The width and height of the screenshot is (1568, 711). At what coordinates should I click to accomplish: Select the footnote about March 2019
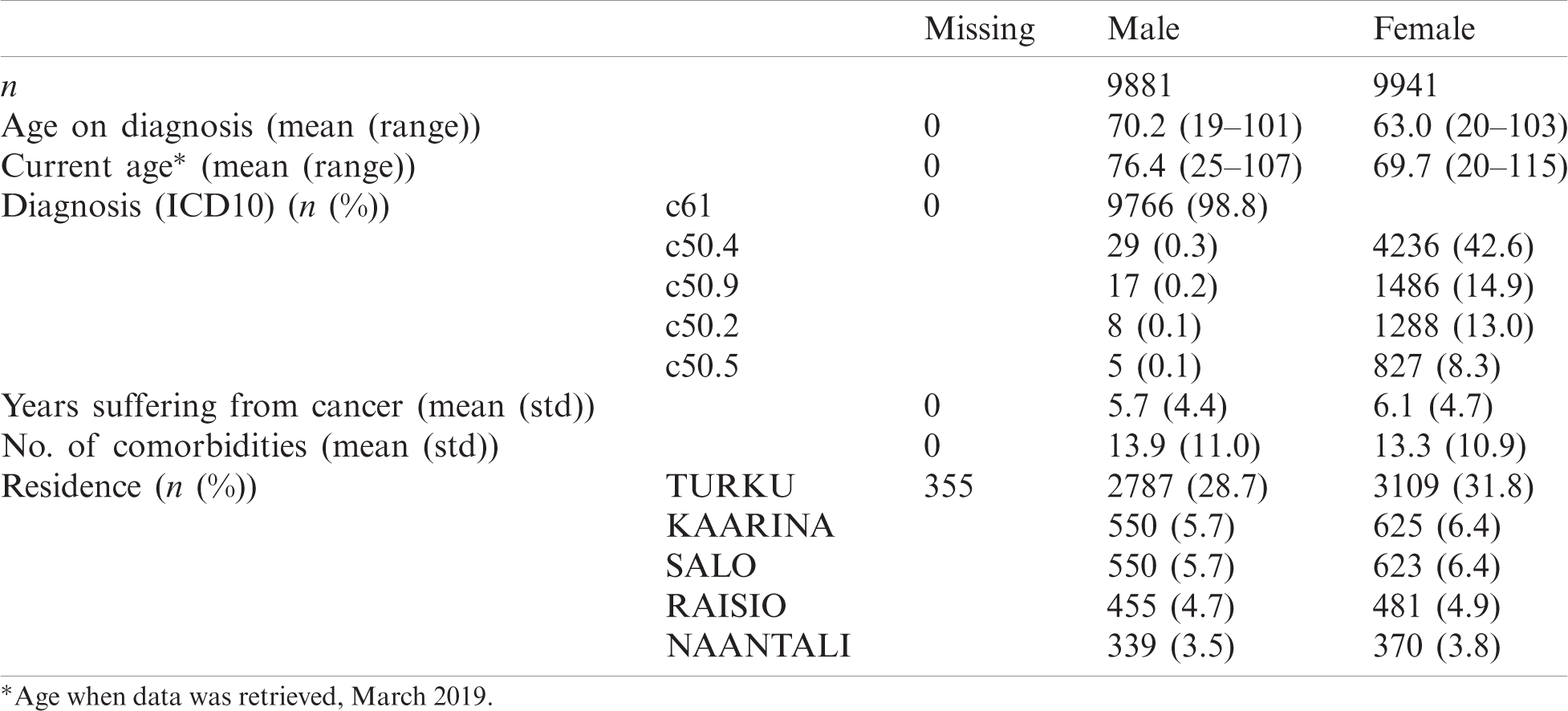[247, 695]
